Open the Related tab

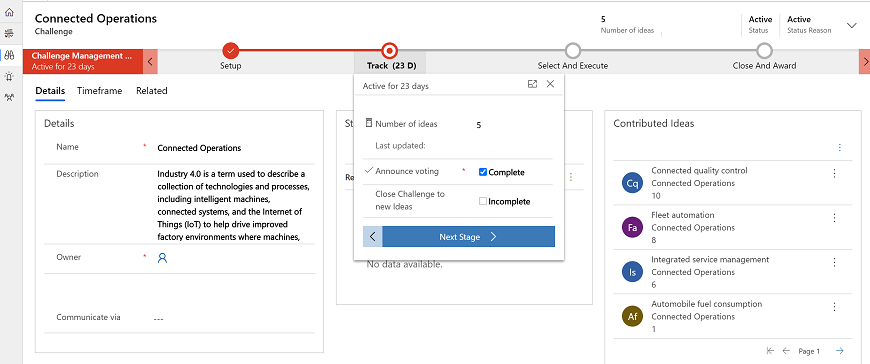point(151,91)
